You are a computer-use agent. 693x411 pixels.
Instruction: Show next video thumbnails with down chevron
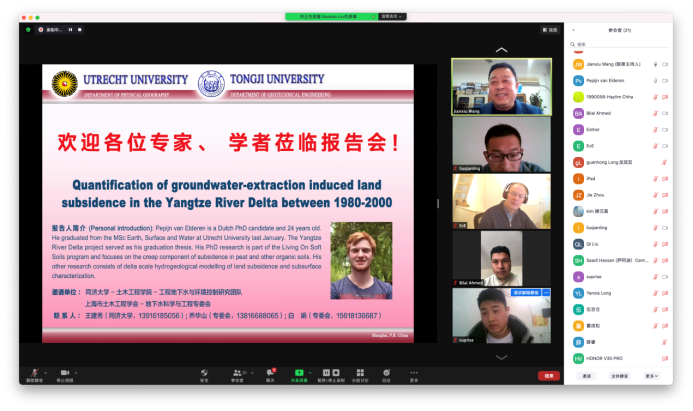[x=501, y=357]
